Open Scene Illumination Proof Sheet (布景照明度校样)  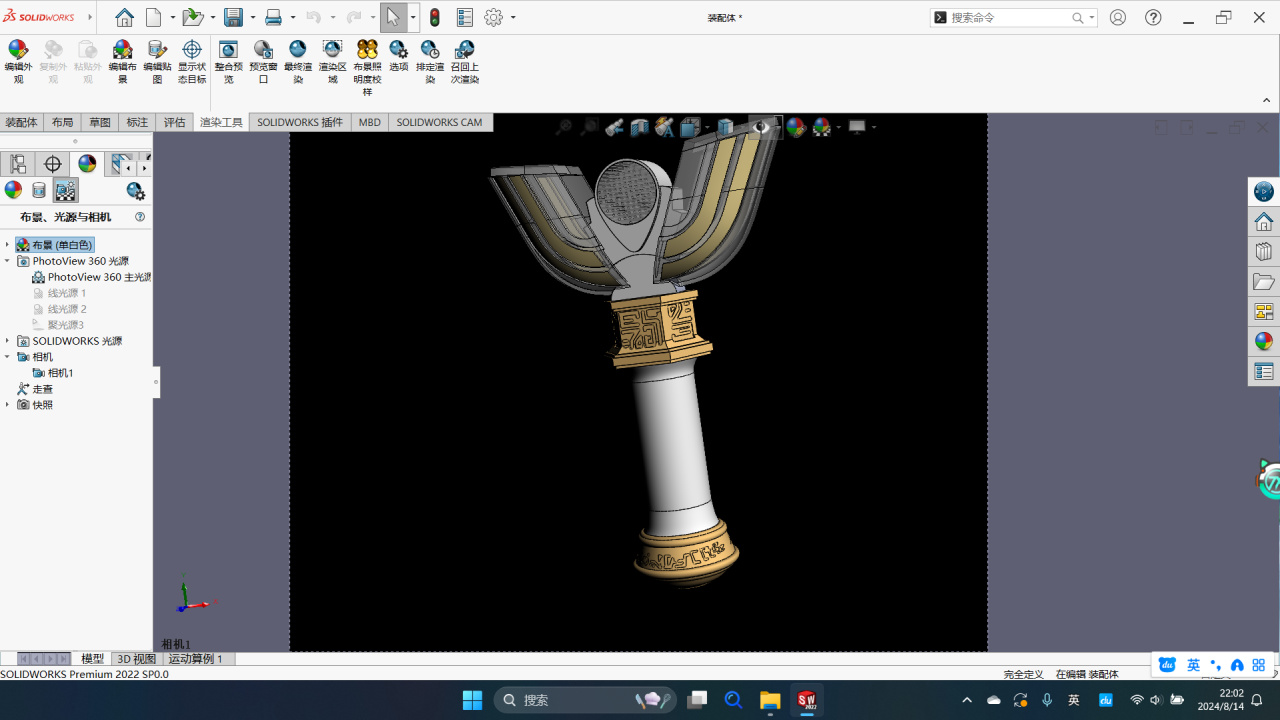367,67
